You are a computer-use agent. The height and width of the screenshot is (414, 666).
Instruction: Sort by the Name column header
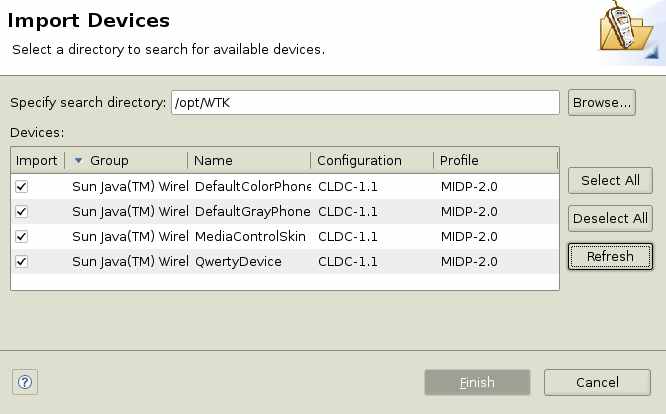pos(248,161)
